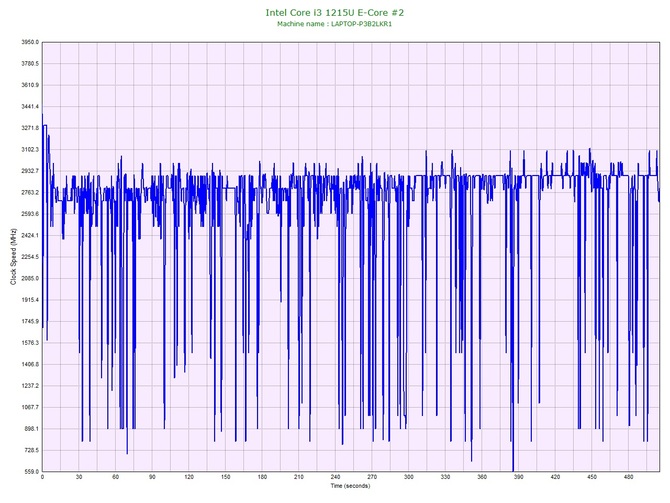Image resolution: width=670 pixels, height=503 pixels.
Task: Click the 2932.7 y-axis value
Action: coord(30,171)
